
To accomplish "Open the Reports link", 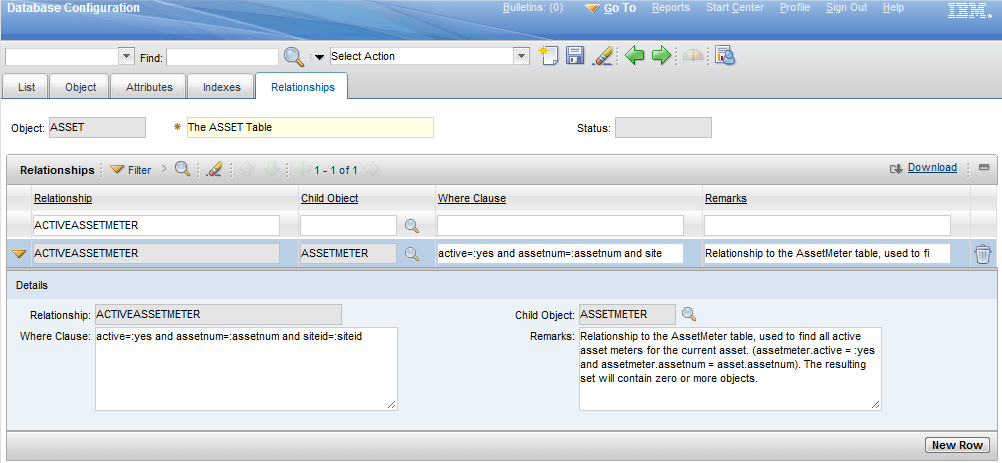I will coord(670,8).
